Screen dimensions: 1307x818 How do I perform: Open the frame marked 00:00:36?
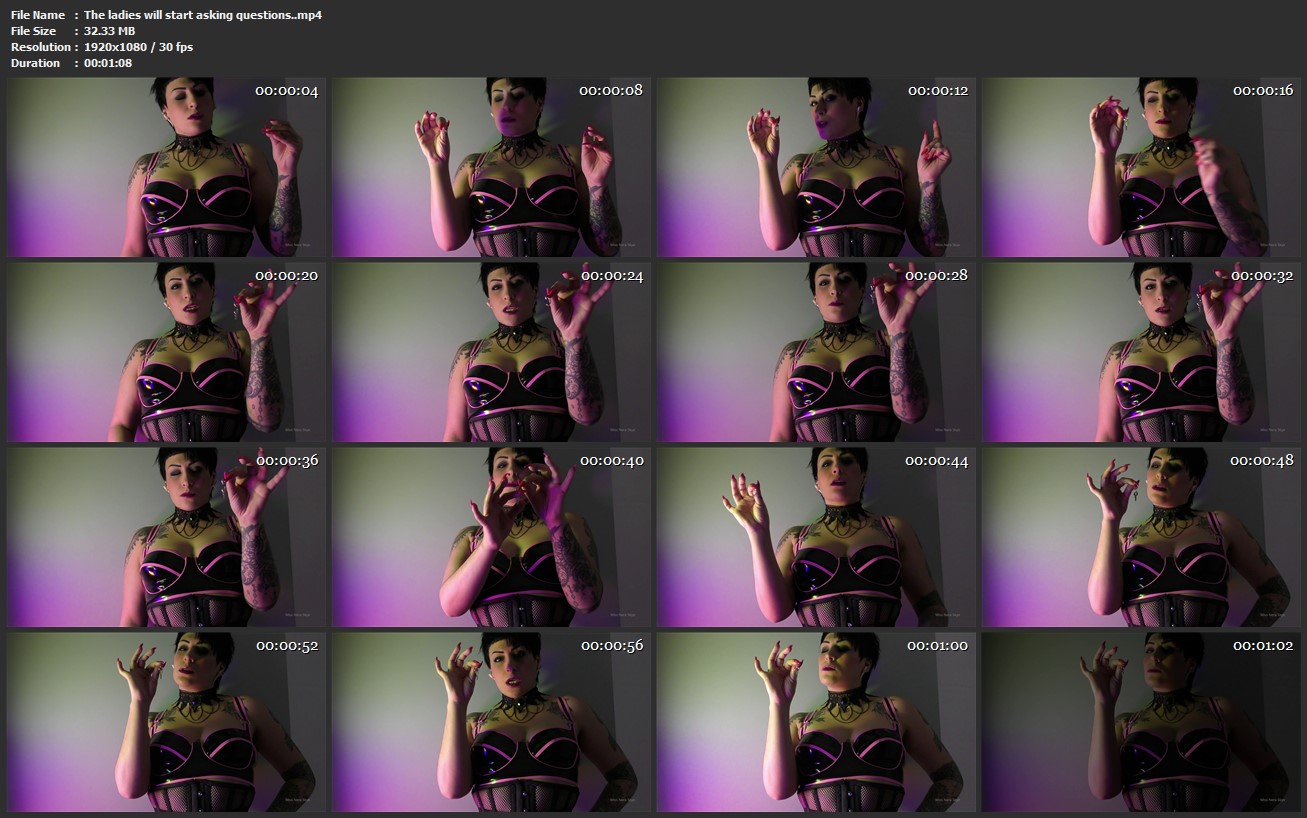coord(166,537)
